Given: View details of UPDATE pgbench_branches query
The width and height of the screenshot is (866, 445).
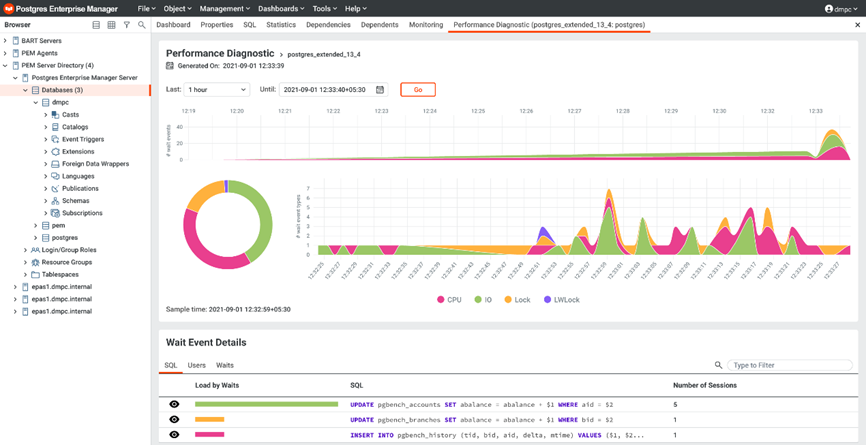Looking at the screenshot, I should point(175,420).
